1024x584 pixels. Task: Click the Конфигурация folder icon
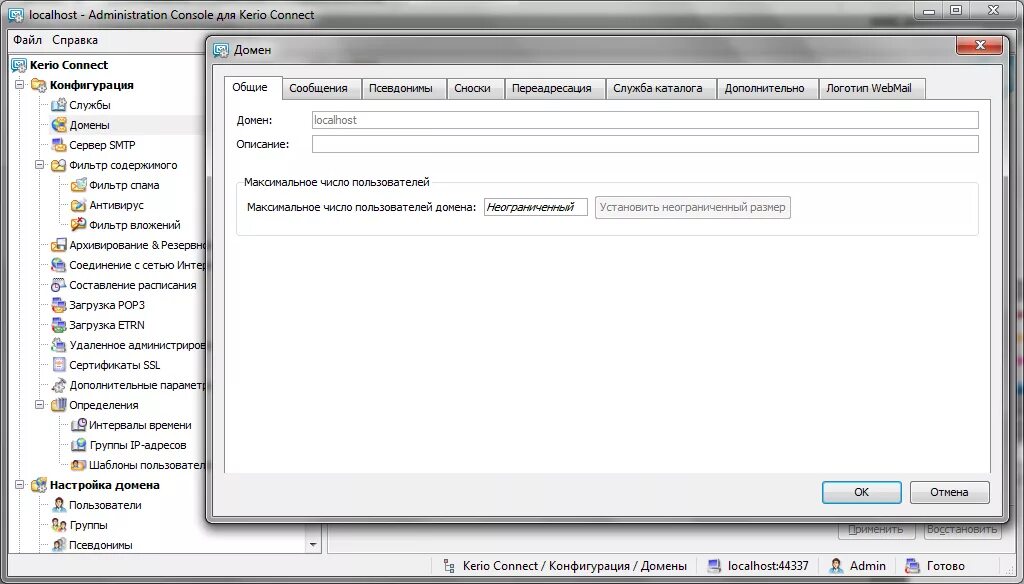click(39, 85)
